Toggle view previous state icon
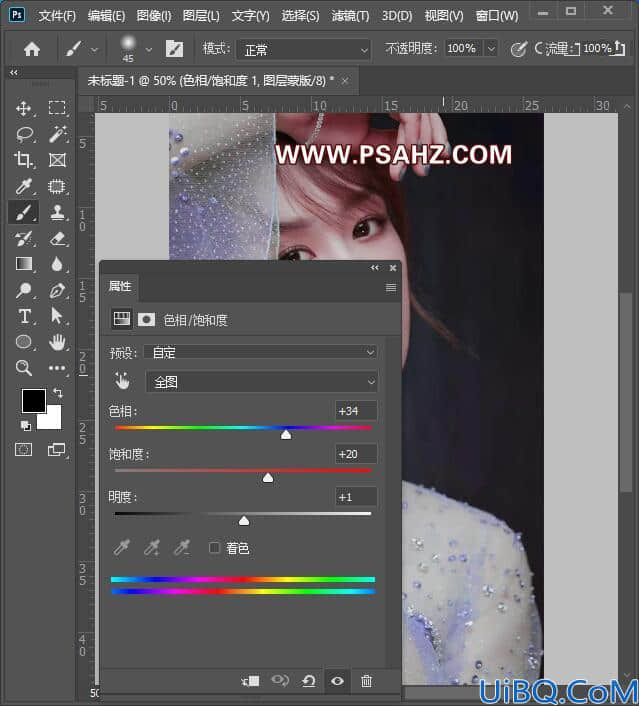 tap(280, 680)
